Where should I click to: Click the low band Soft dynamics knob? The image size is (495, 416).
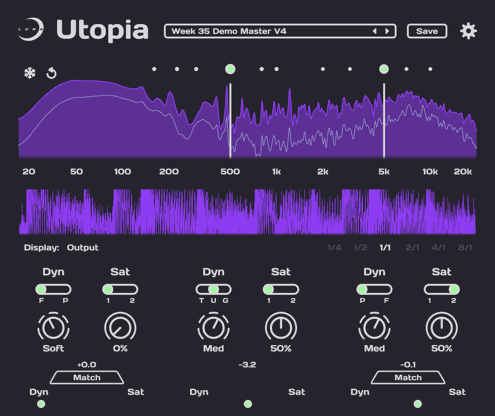[x=53, y=328]
